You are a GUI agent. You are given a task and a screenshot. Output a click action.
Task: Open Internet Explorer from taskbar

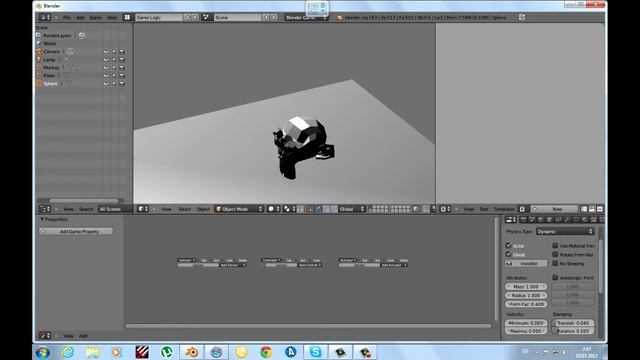point(68,352)
